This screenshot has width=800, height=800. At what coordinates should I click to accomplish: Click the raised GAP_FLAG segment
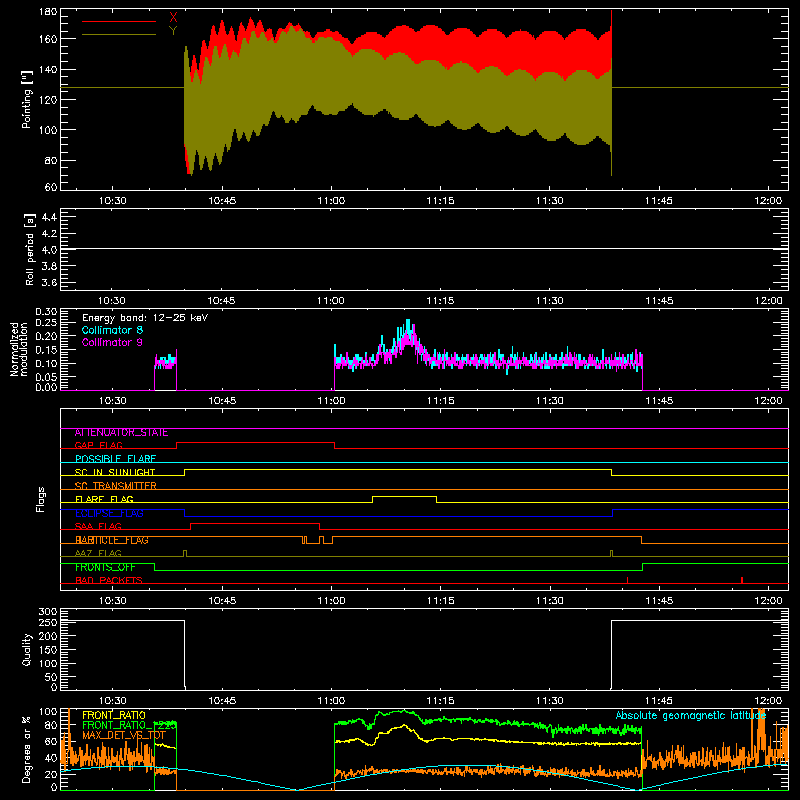point(256,443)
